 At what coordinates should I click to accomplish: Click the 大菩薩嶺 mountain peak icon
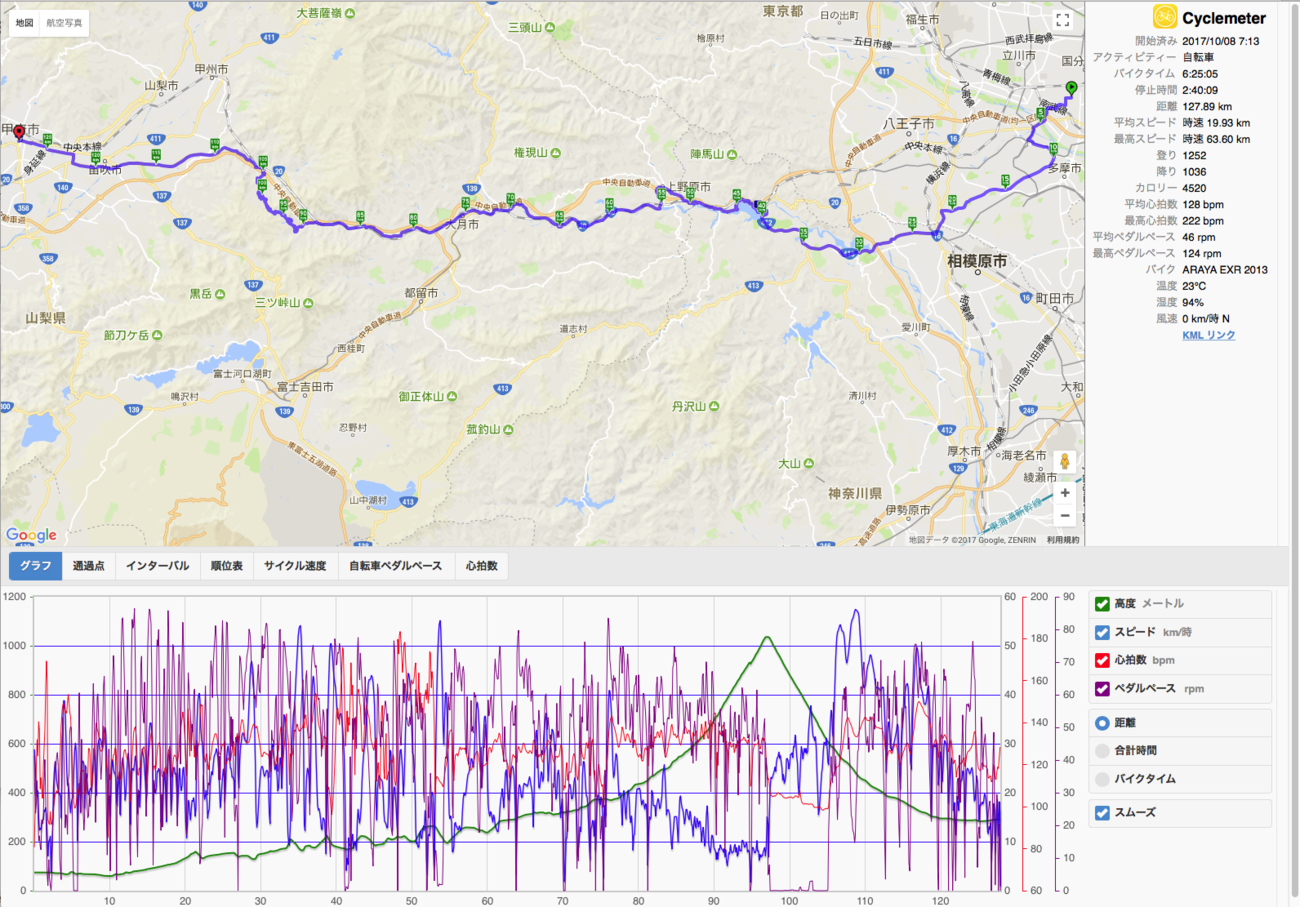[x=351, y=13]
